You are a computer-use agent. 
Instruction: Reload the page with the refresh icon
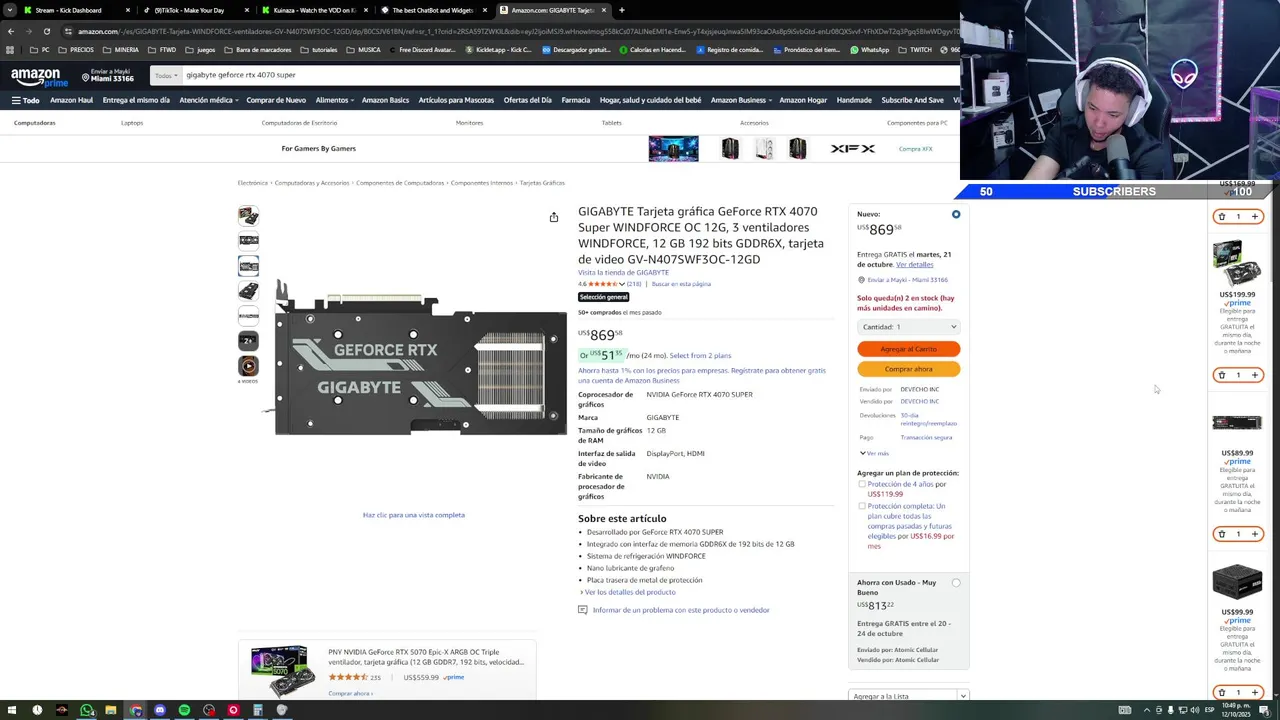click(x=46, y=31)
